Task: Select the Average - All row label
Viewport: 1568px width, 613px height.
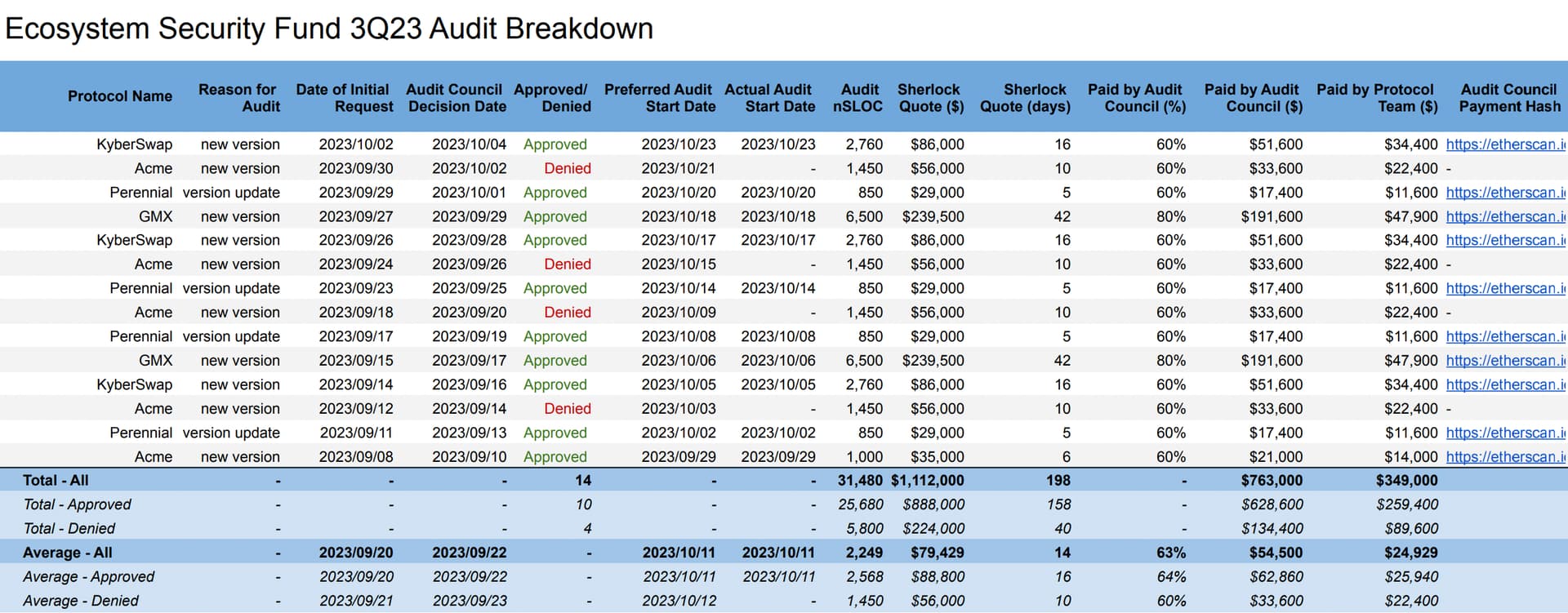Action: (x=68, y=553)
